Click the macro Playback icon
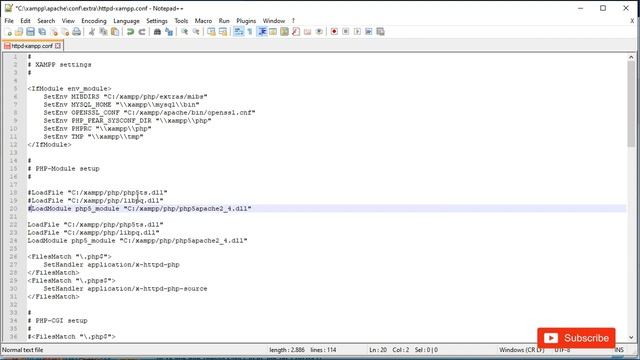640x360 pixels. click(x=357, y=32)
